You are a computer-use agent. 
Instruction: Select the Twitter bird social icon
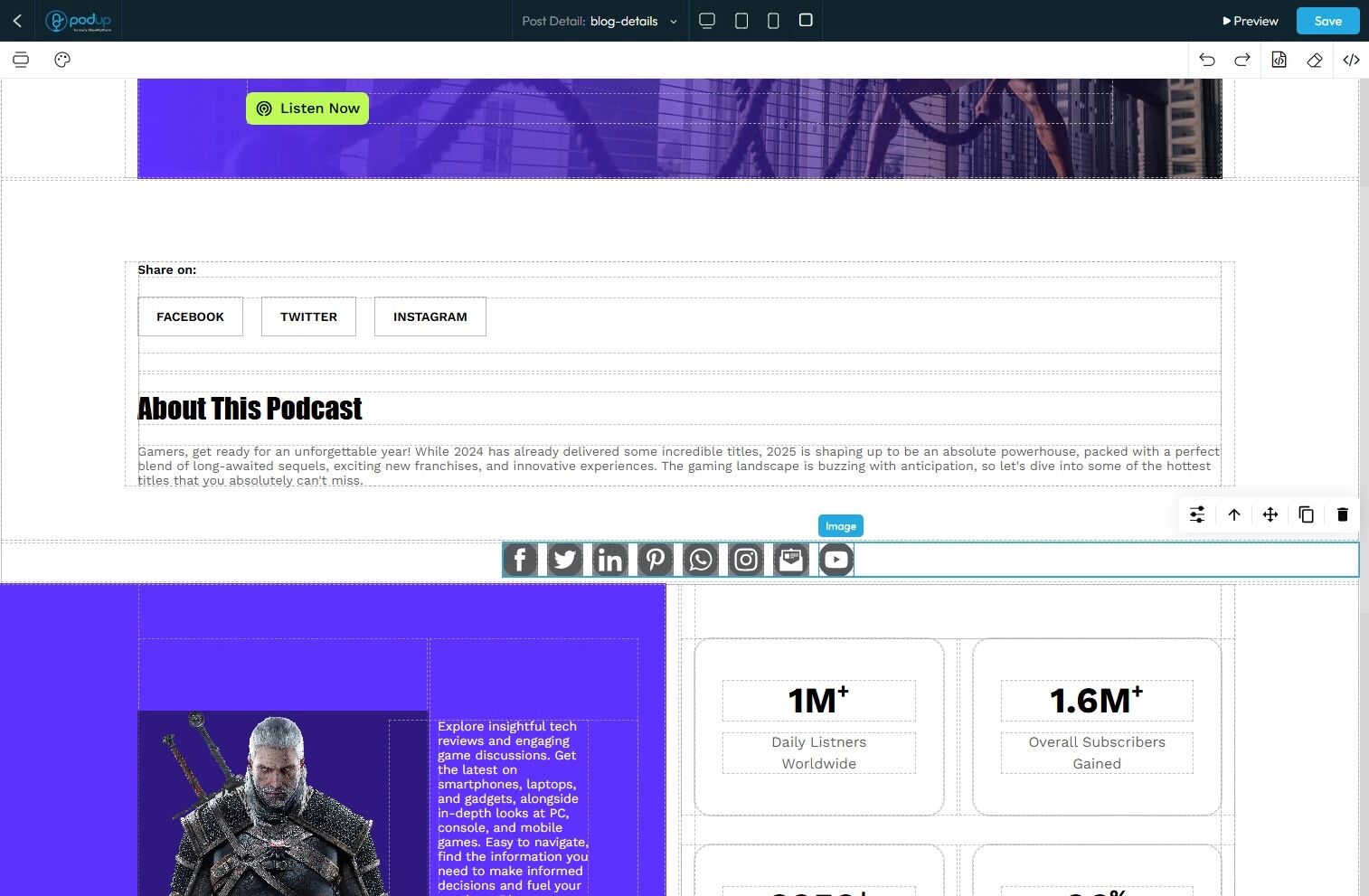pyautogui.click(x=565, y=560)
